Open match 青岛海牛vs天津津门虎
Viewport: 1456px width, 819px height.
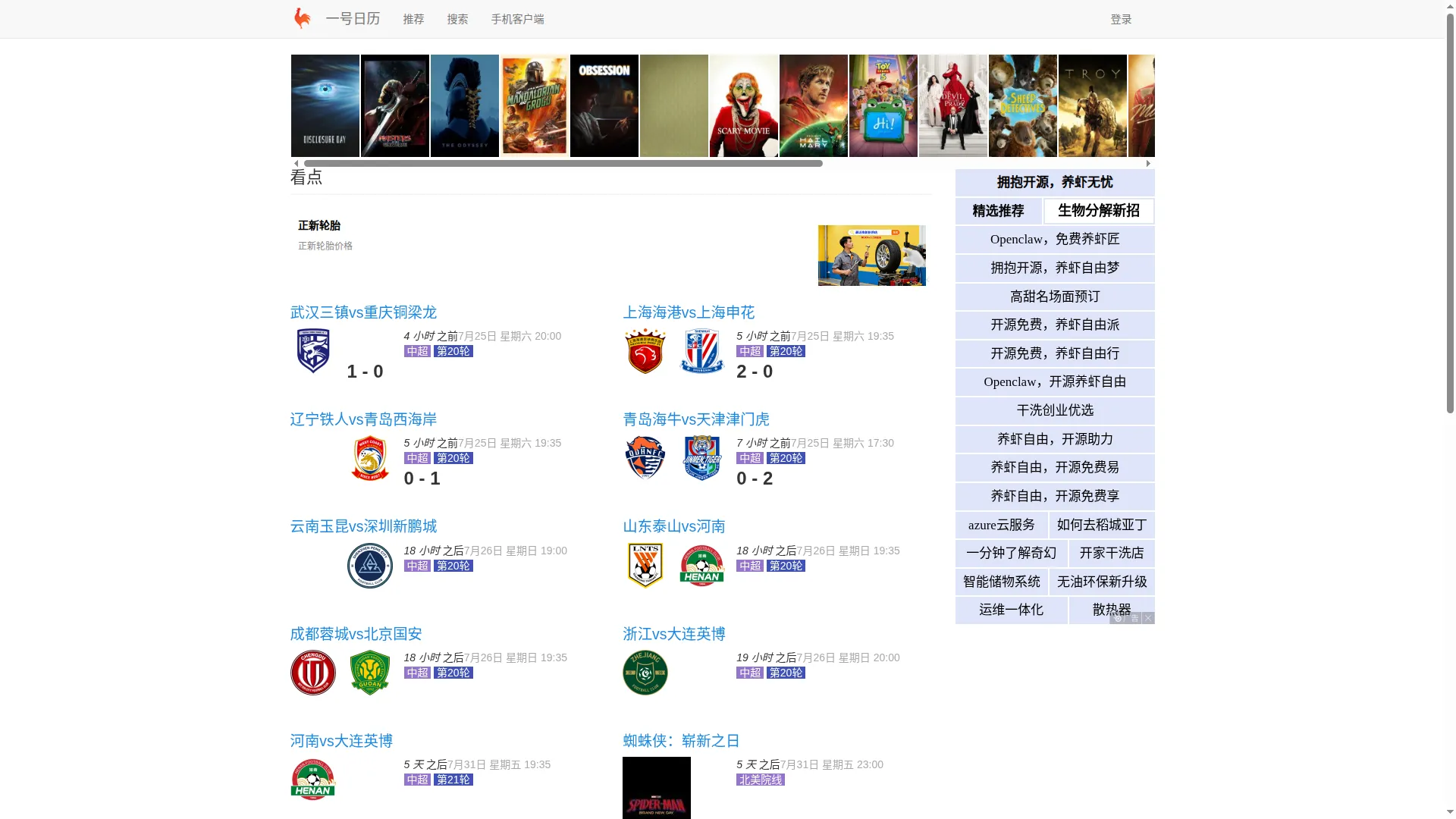tap(696, 419)
